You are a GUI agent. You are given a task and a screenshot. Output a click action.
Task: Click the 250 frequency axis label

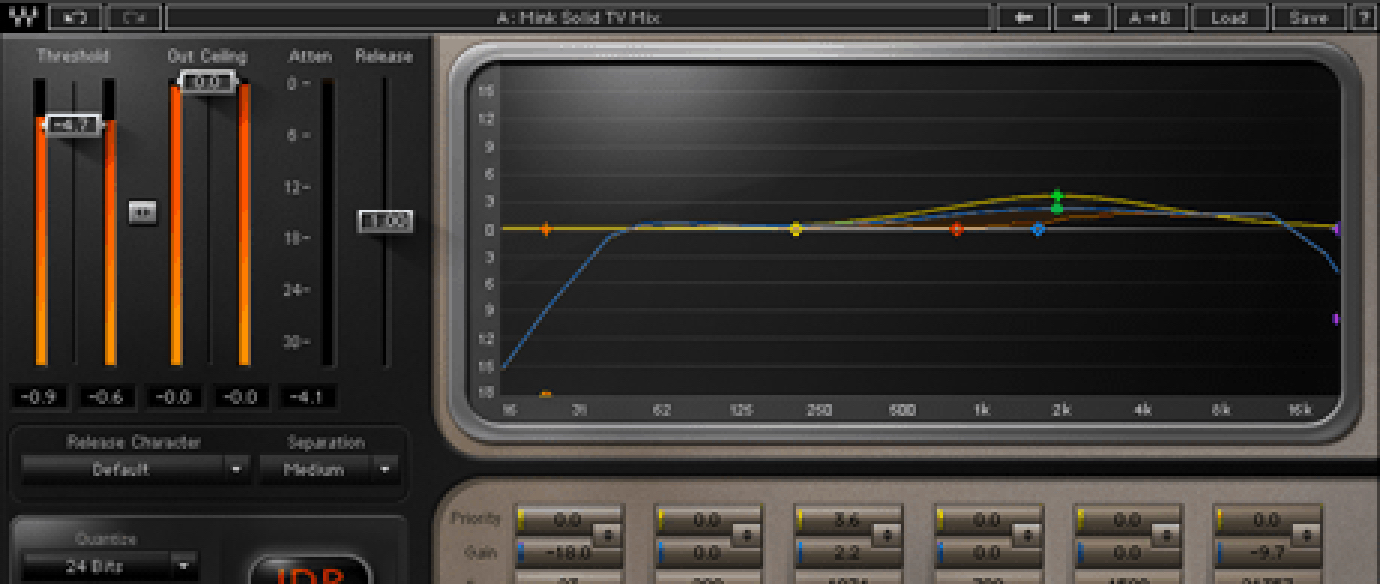(820, 409)
